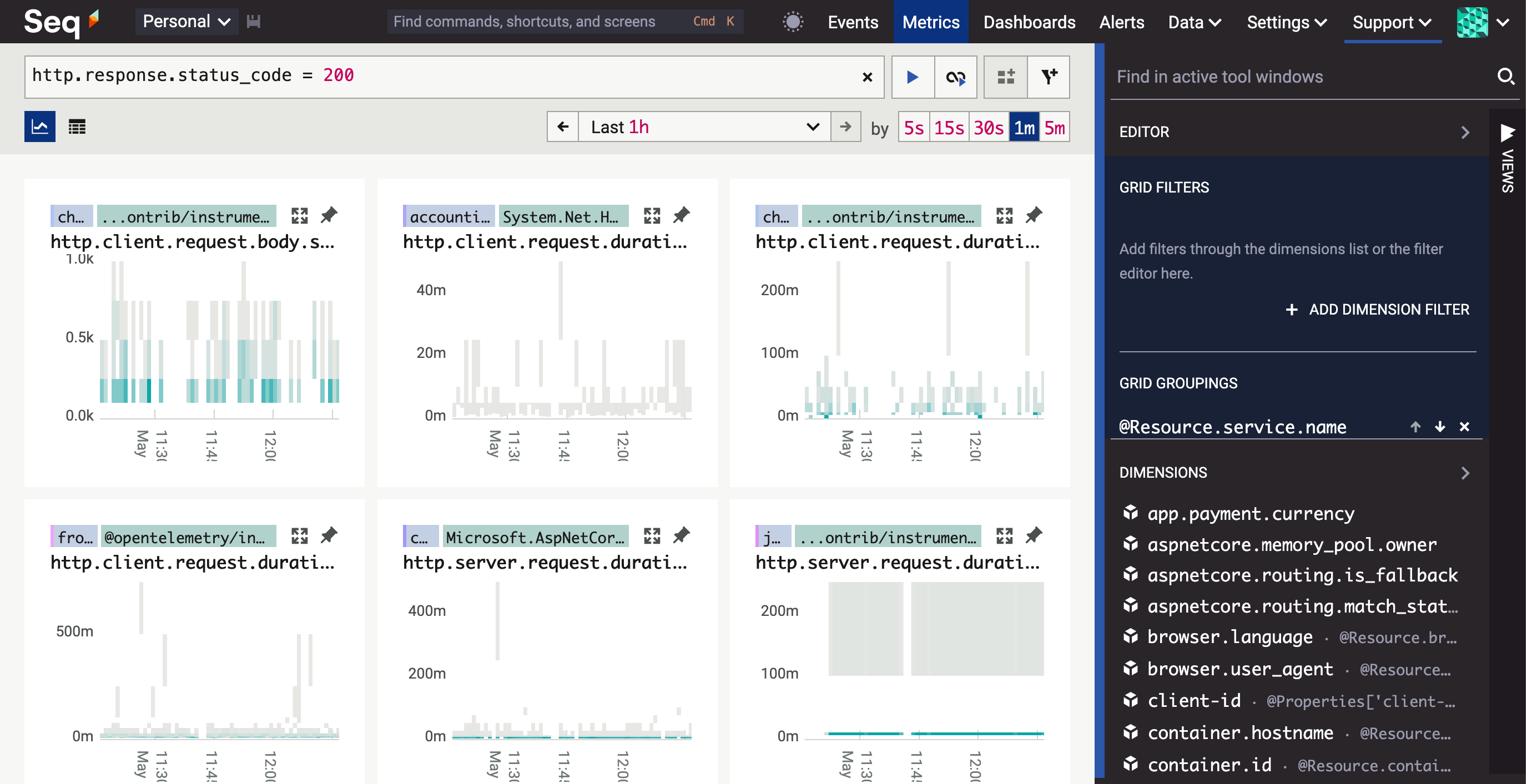This screenshot has height=784, width=1527.
Task: Click the Seq logo
Action: pos(61,22)
